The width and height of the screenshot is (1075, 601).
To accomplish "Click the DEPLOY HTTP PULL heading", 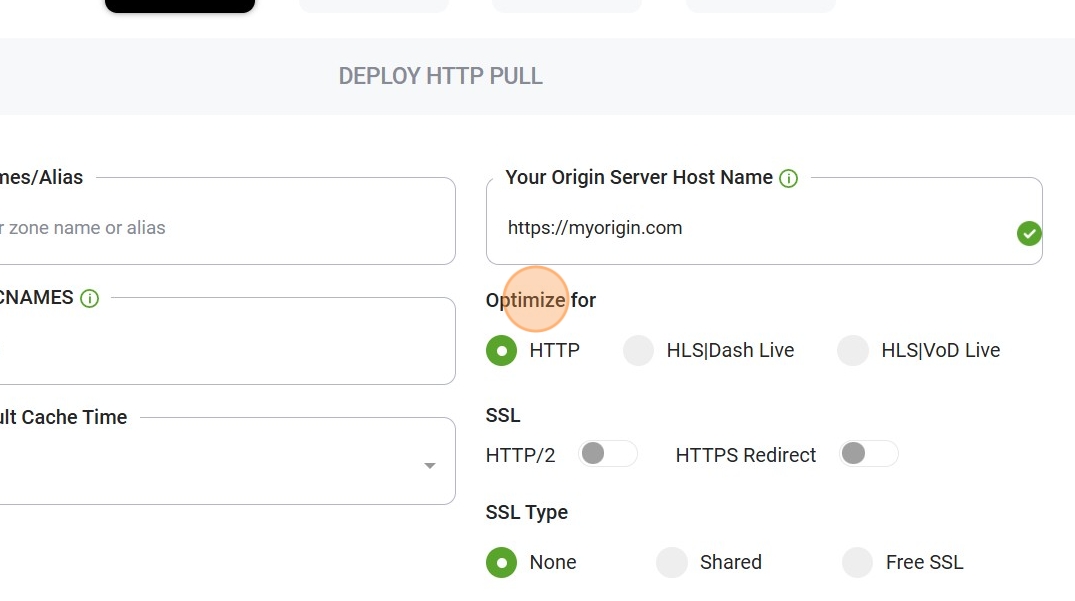I will tap(440, 76).
